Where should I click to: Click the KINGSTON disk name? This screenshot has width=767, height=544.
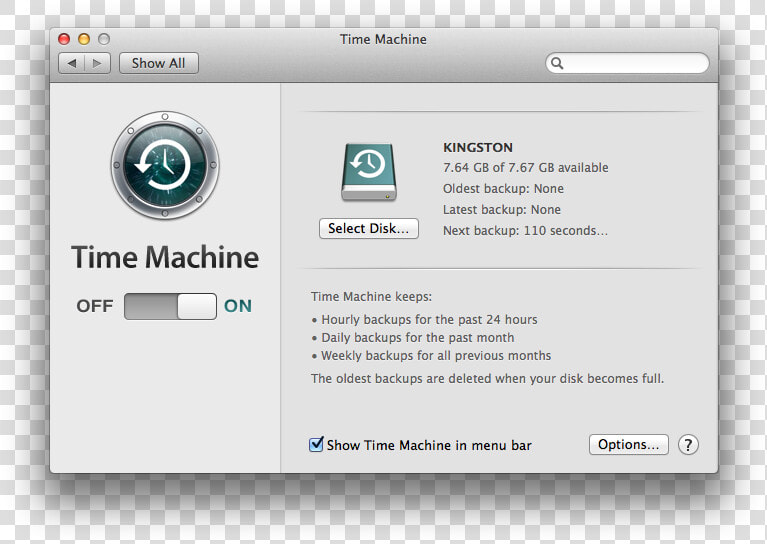478,147
